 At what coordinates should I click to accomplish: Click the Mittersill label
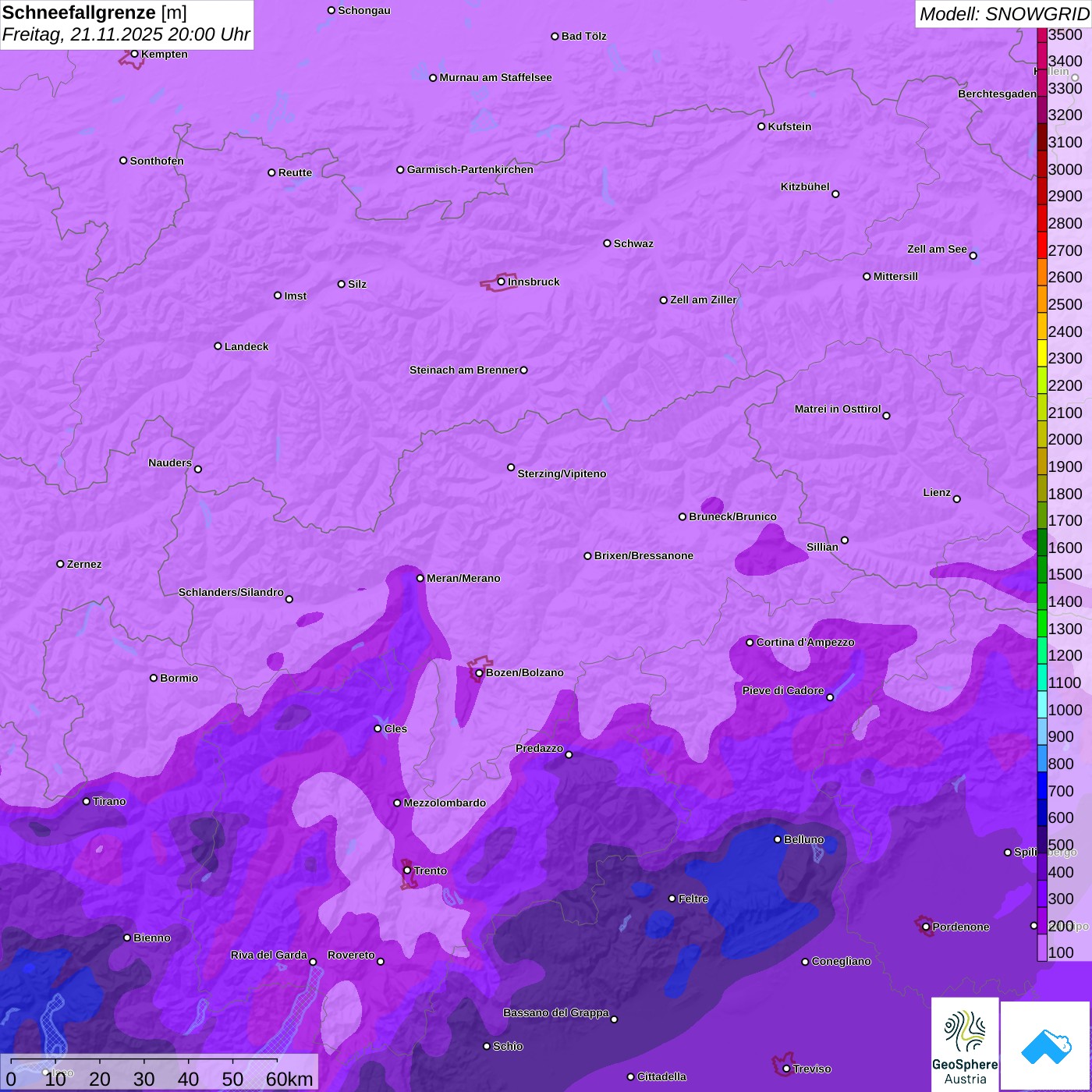(895, 276)
